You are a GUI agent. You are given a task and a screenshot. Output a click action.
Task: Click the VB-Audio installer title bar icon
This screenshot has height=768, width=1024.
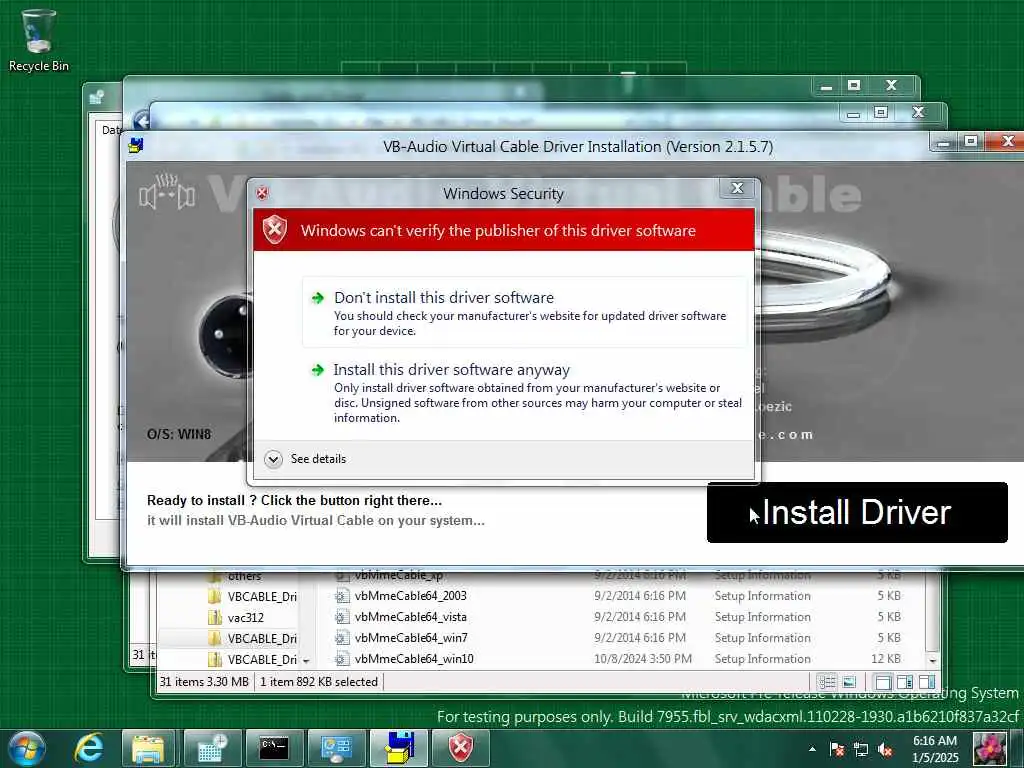(x=136, y=145)
